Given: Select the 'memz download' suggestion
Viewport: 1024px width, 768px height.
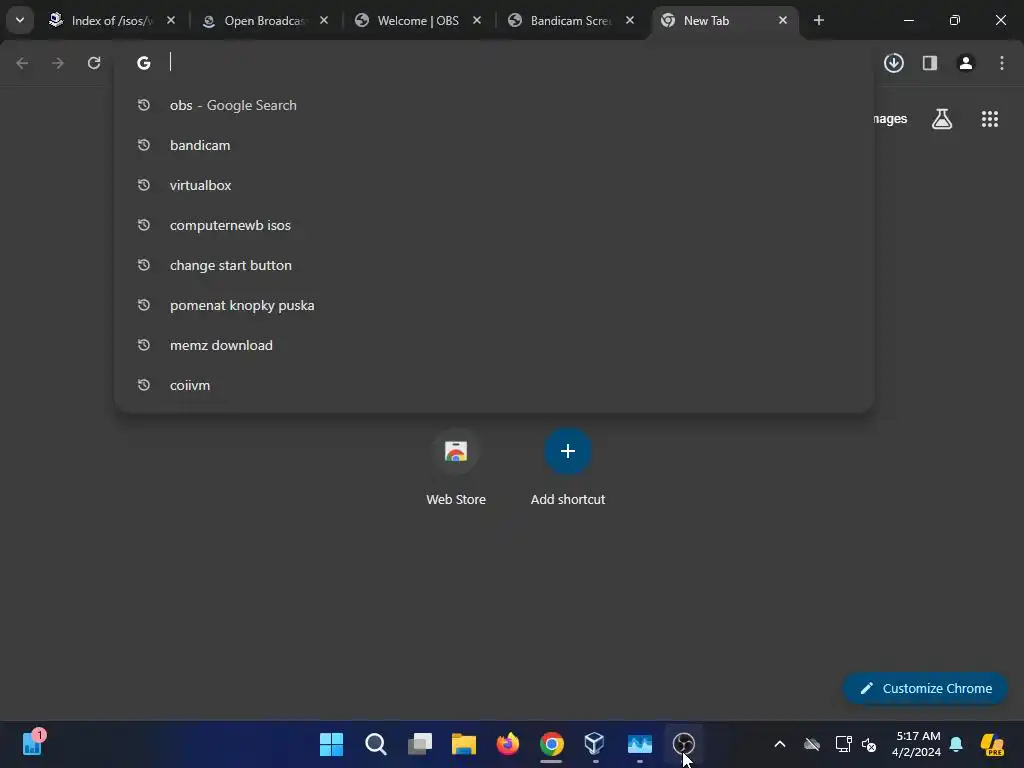Looking at the screenshot, I should pos(494,345).
